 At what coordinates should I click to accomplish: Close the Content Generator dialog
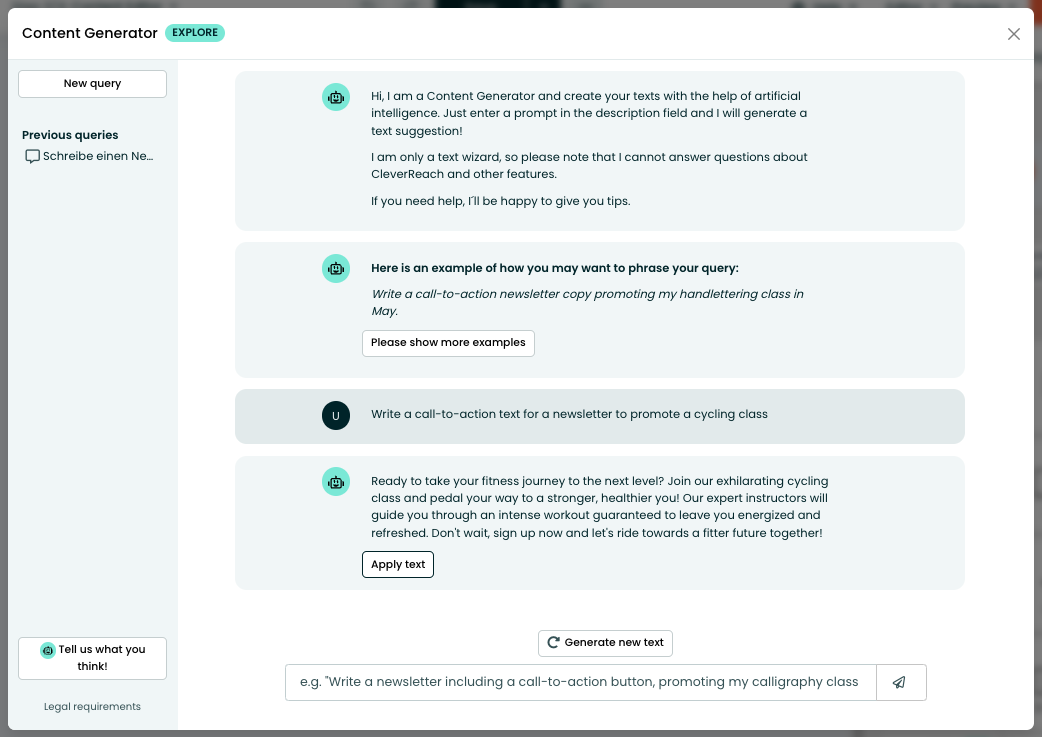(1013, 34)
